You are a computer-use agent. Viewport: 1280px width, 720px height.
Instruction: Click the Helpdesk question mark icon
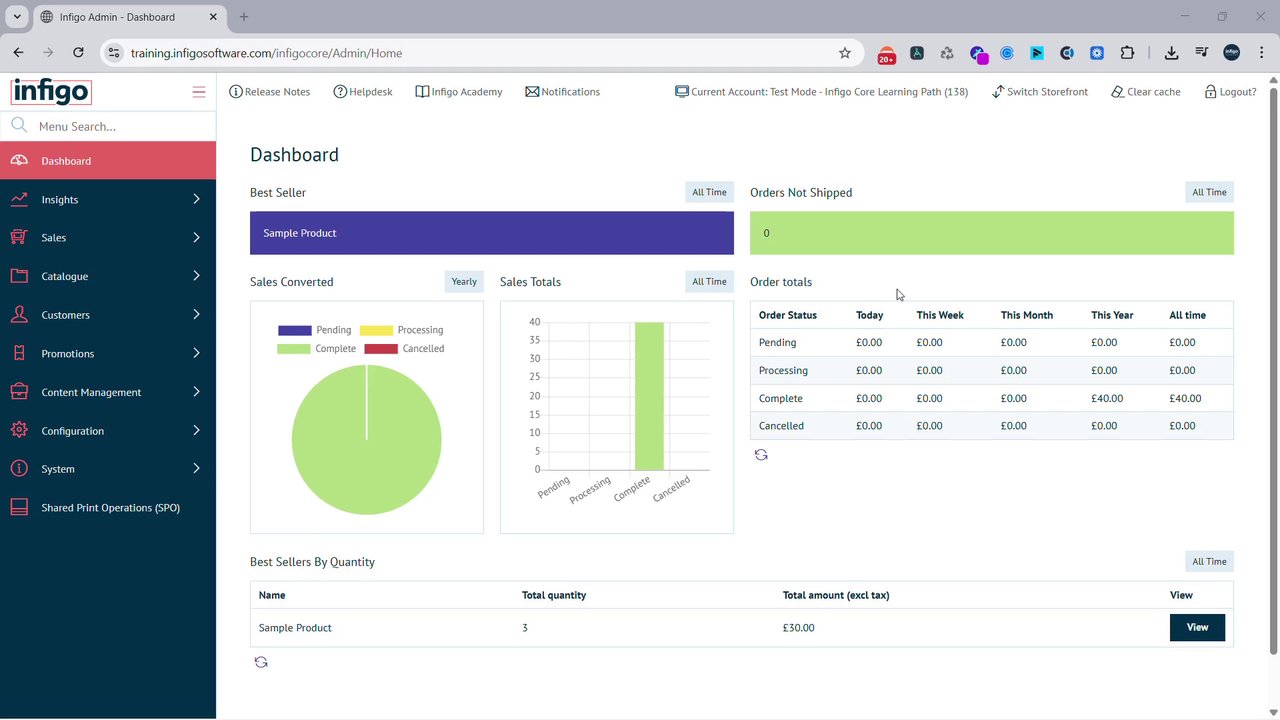tap(340, 92)
